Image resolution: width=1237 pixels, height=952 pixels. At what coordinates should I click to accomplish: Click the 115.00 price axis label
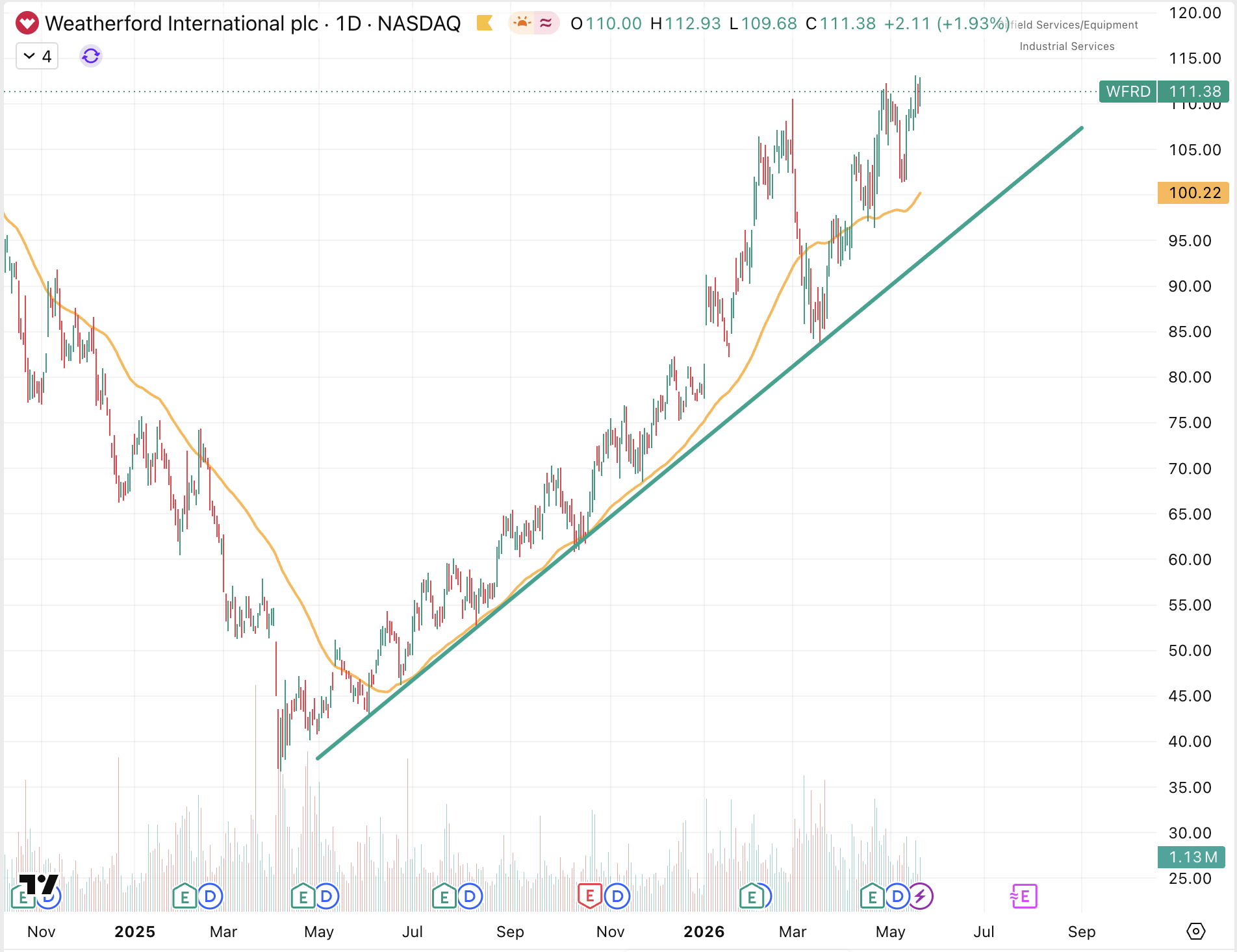tap(1195, 58)
